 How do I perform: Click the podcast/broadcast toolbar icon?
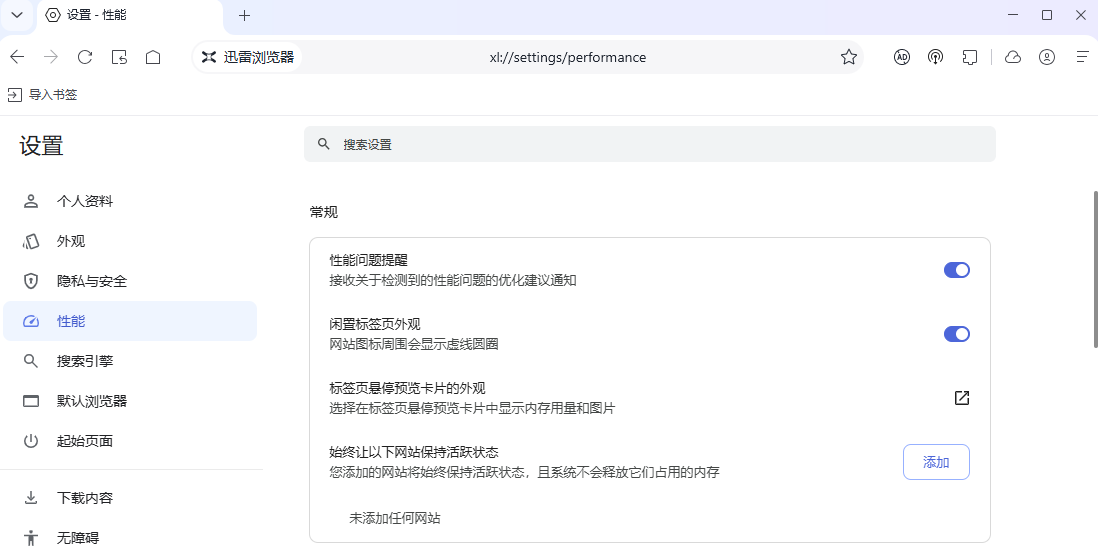coord(935,57)
